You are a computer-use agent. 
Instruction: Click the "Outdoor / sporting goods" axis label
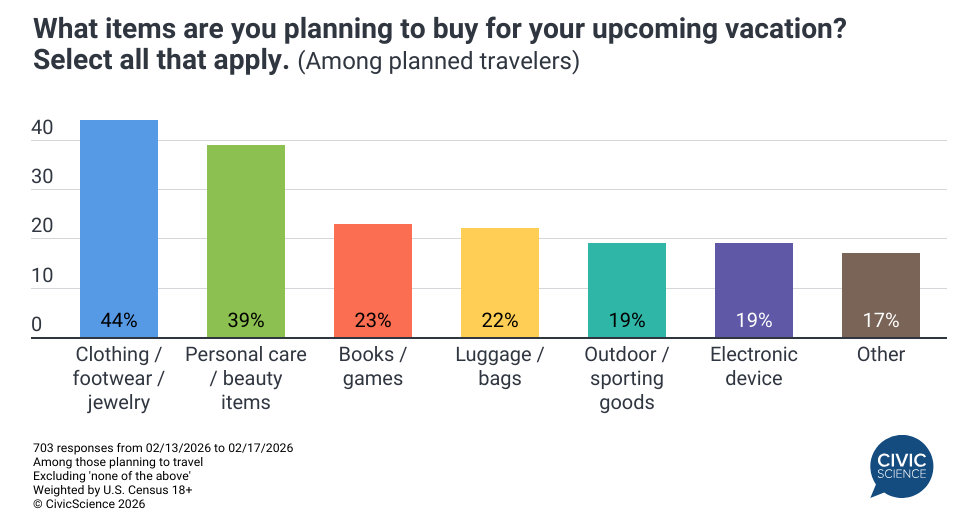coord(626,378)
